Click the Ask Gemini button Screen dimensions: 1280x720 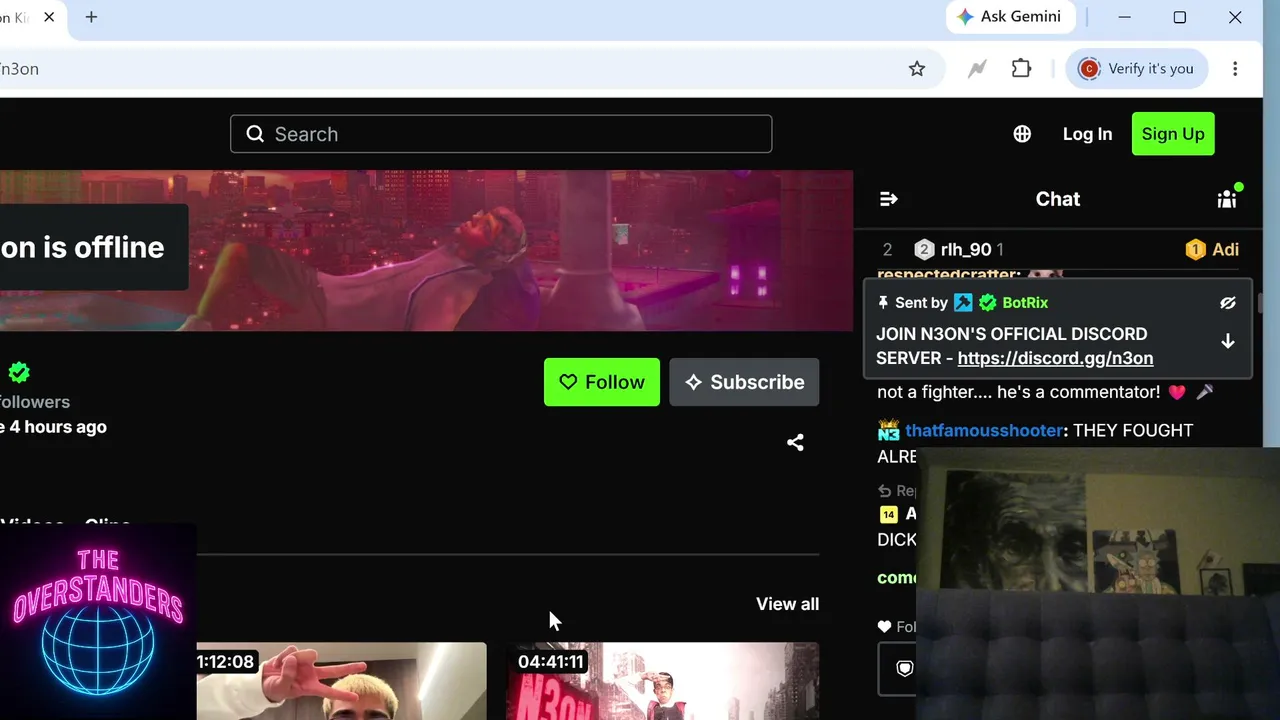click(x=1011, y=17)
